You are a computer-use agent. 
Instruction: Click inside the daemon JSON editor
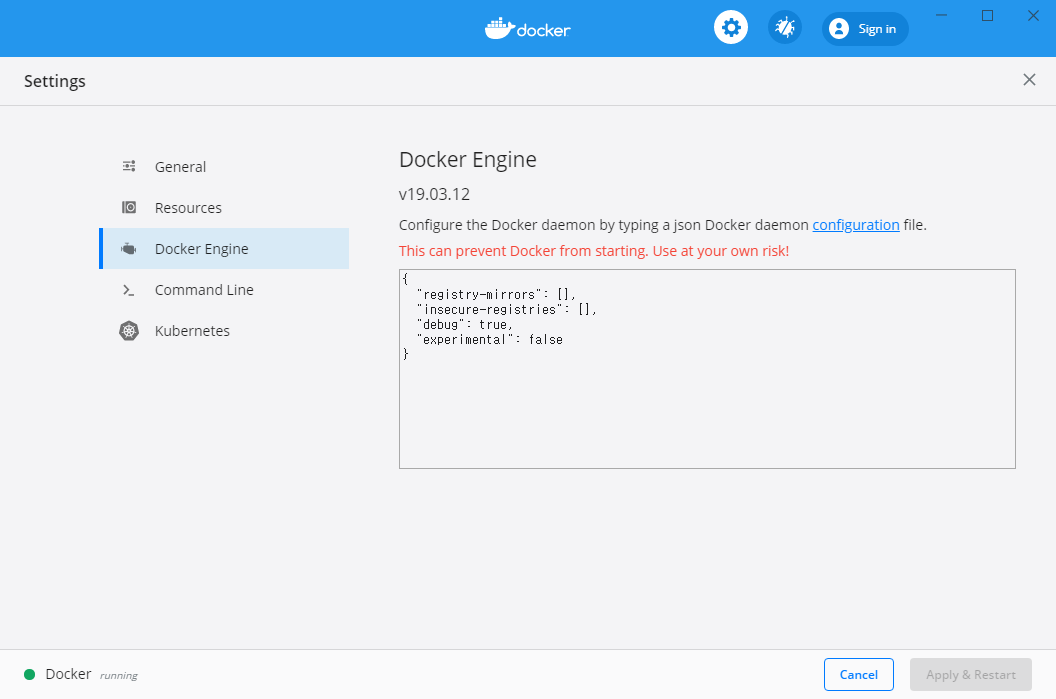pyautogui.click(x=707, y=369)
